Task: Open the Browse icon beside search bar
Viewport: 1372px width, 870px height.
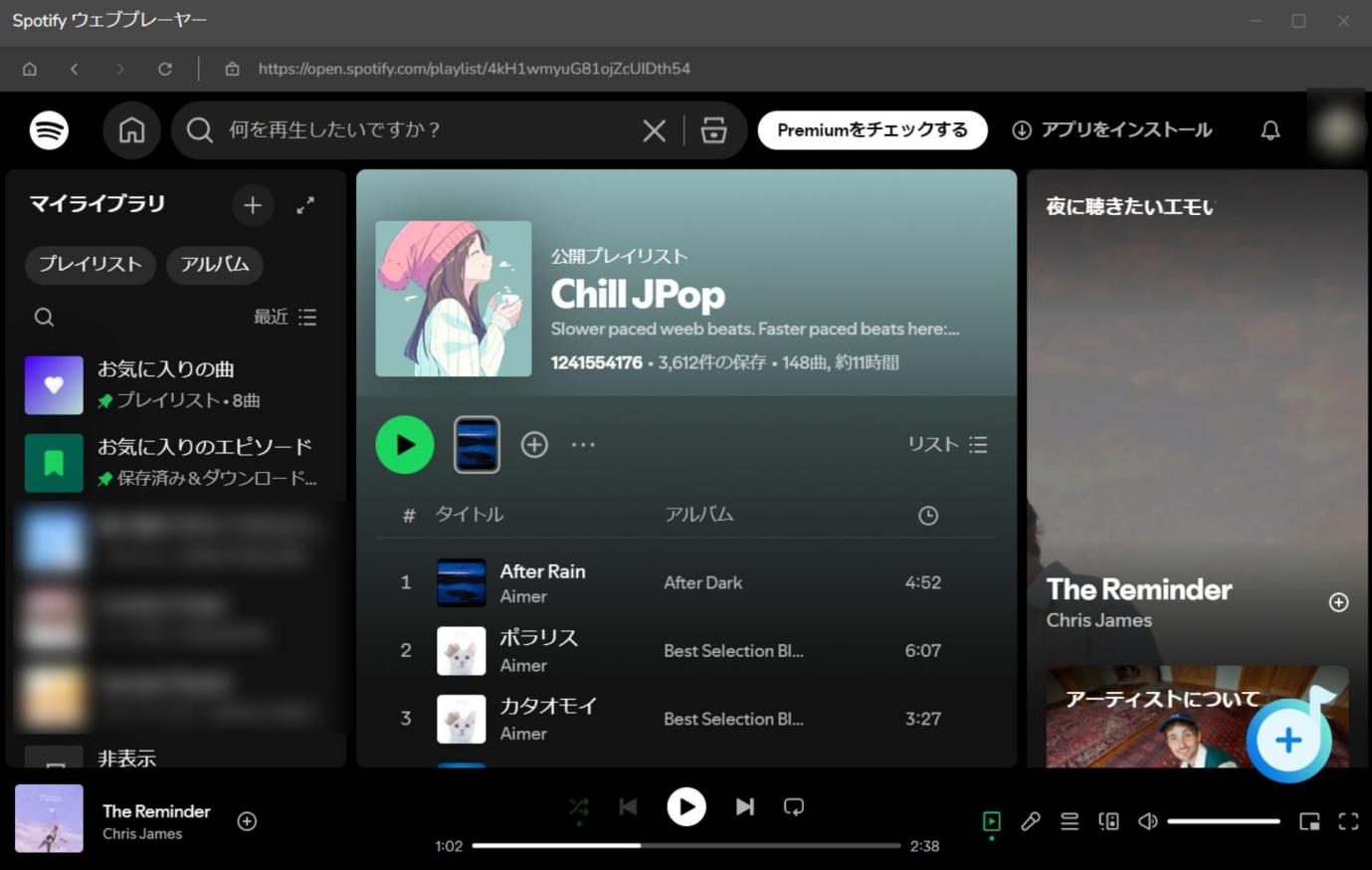Action: coord(713,129)
